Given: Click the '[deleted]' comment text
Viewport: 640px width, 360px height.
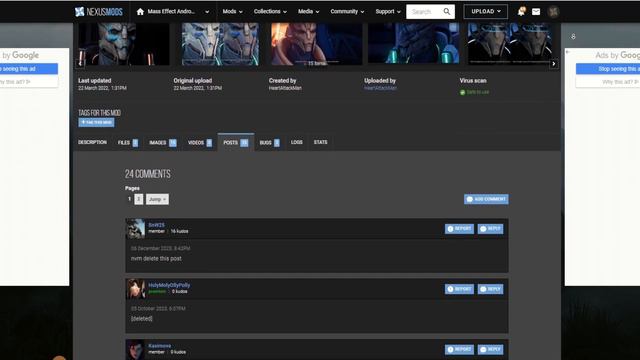Looking at the screenshot, I should point(142,318).
